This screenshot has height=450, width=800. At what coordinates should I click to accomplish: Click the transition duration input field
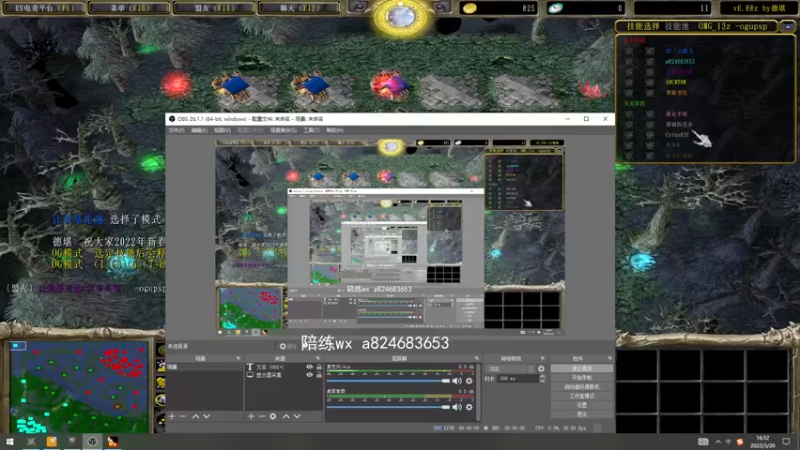click(x=517, y=379)
